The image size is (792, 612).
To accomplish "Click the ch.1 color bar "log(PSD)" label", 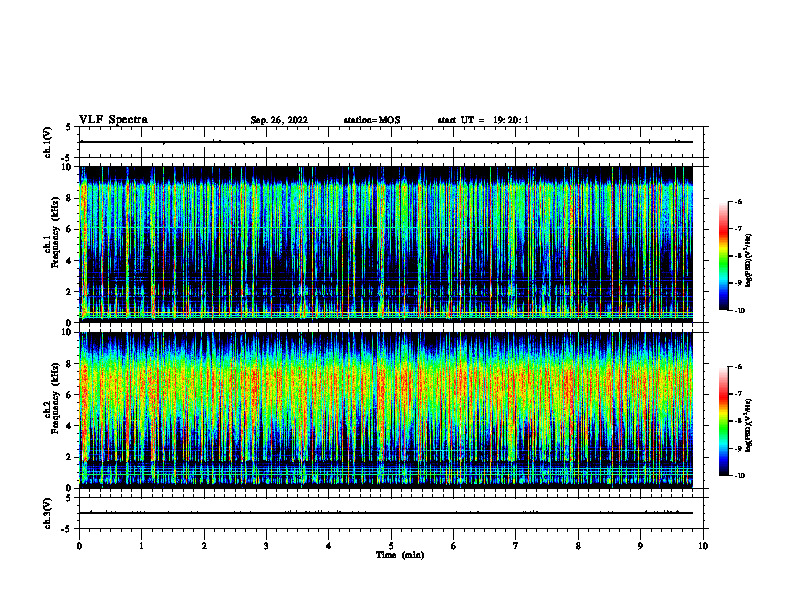I will tap(749, 261).
